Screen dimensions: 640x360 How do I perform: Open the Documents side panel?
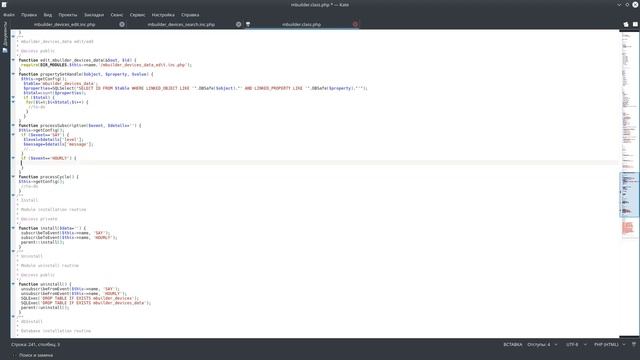coord(5,38)
